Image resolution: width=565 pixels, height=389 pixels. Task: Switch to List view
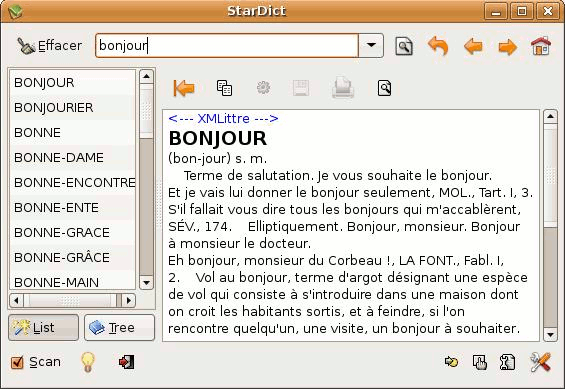point(43,327)
